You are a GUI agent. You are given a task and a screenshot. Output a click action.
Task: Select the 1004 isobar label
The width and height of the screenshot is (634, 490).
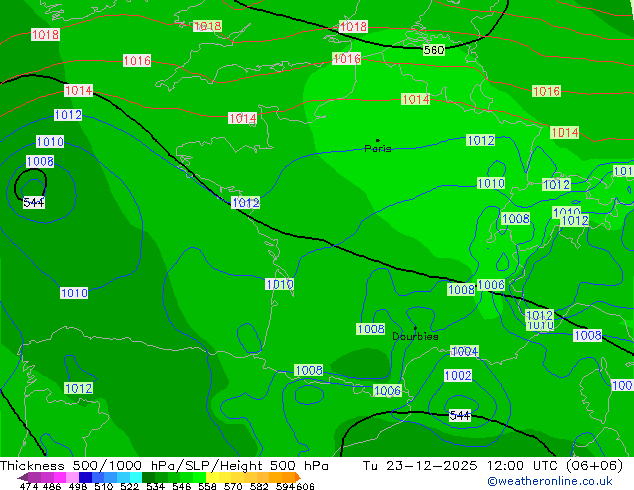[x=465, y=351]
